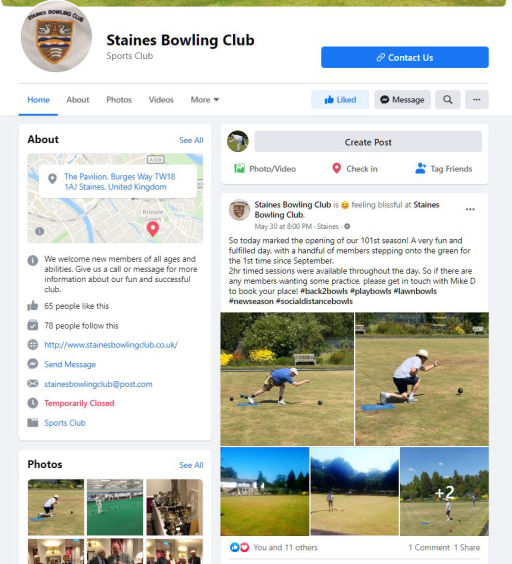Click the post privacy gear icon

pyautogui.click(x=347, y=226)
